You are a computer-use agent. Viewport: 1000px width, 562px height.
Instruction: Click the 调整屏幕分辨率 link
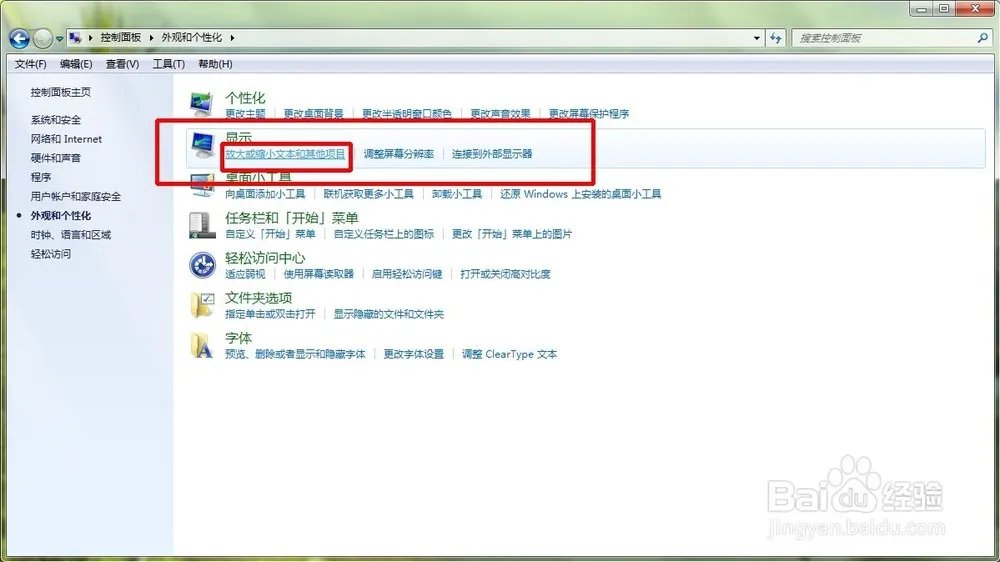[x=399, y=154]
